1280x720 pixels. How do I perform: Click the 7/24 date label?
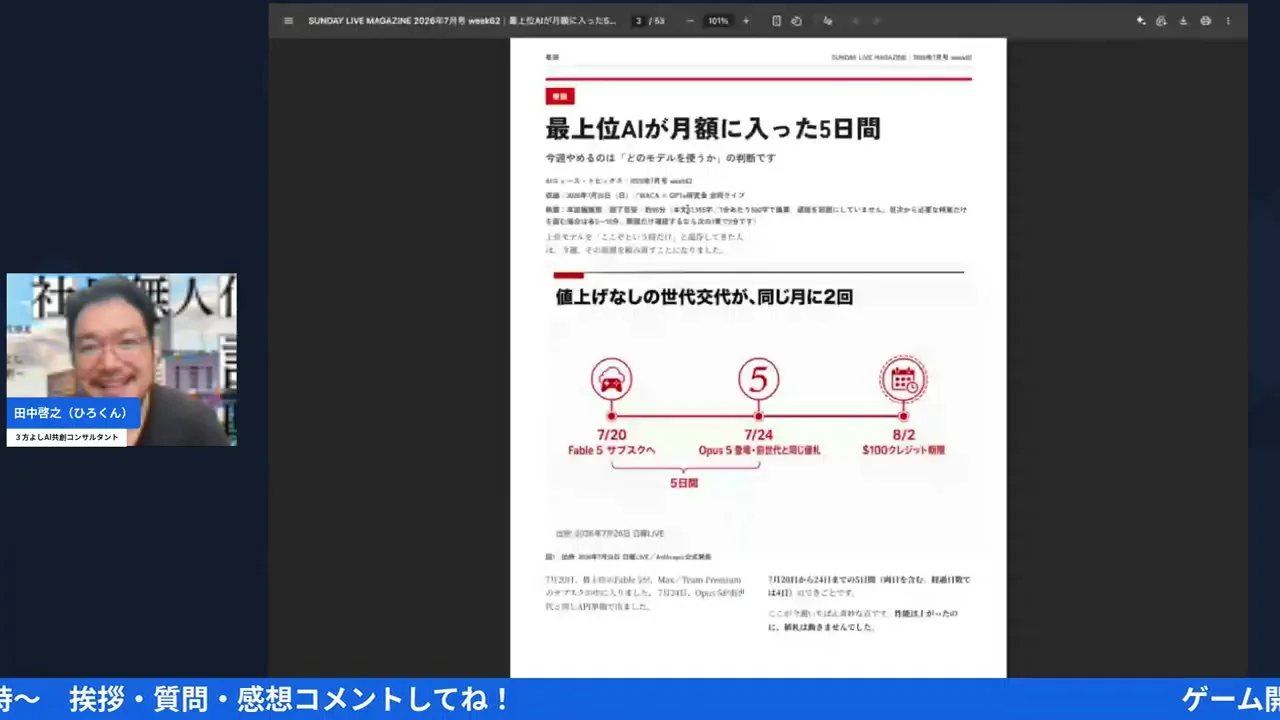coord(758,435)
